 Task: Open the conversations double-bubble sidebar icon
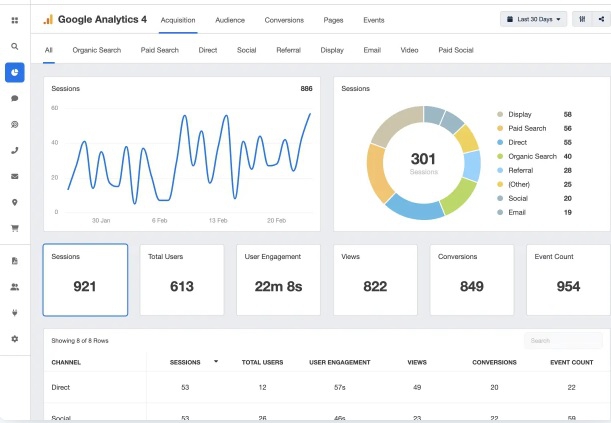[15, 124]
